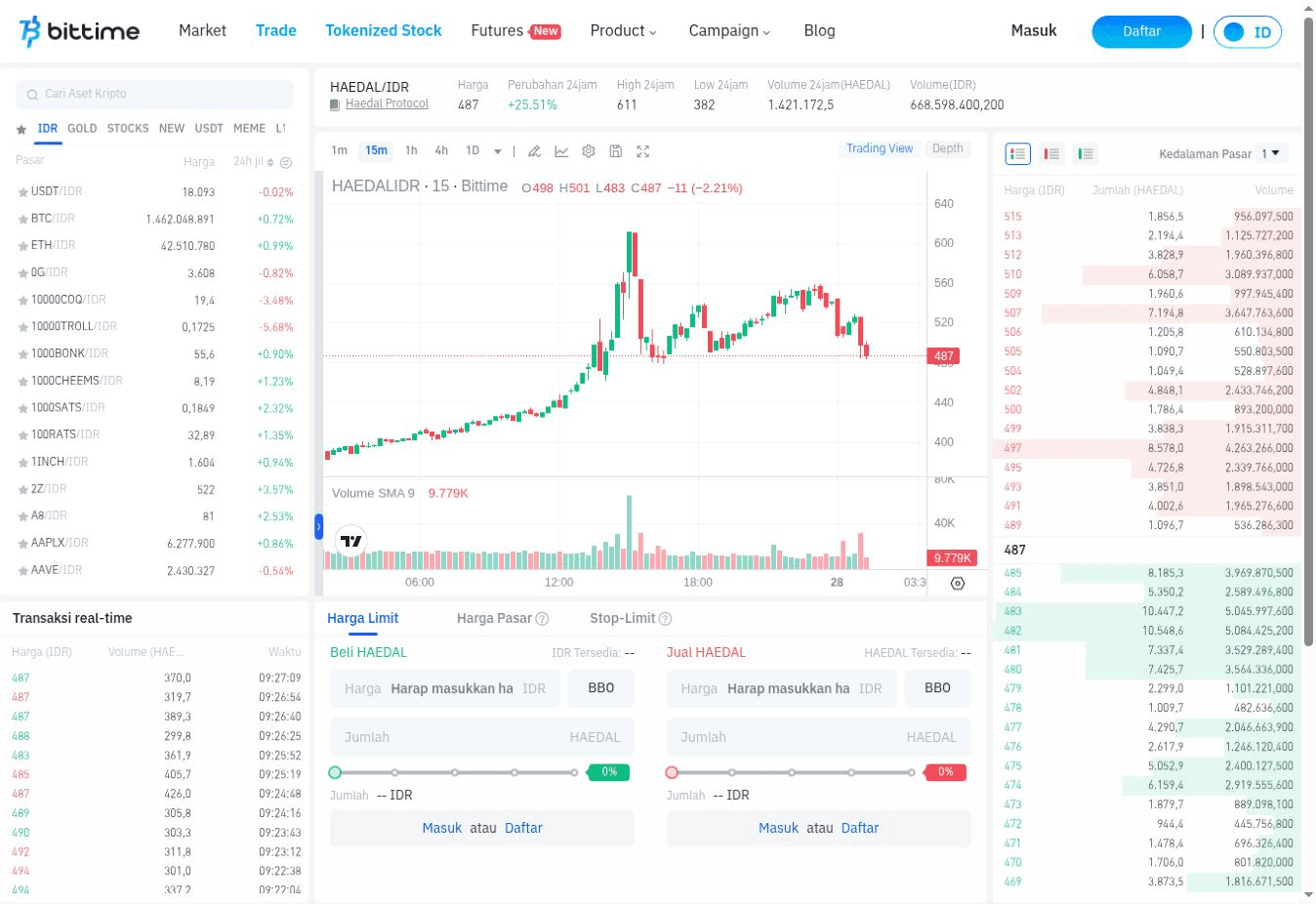Switch to the MEME market tab
Image resolution: width=1316 pixels, height=904 pixels.
(x=249, y=129)
